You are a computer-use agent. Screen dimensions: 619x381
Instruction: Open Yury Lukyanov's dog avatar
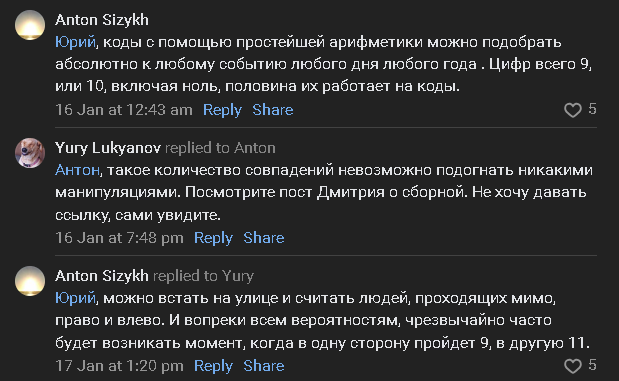coord(30,153)
